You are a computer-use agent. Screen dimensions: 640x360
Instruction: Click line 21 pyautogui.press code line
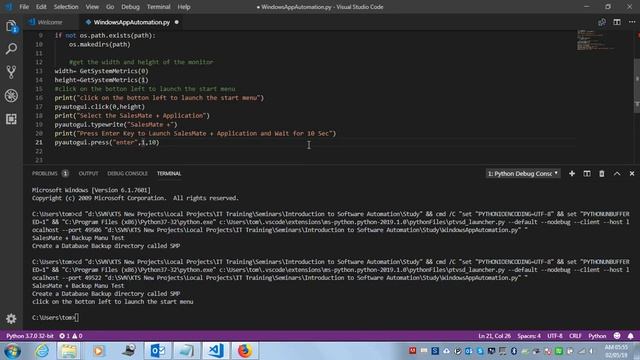[107, 142]
